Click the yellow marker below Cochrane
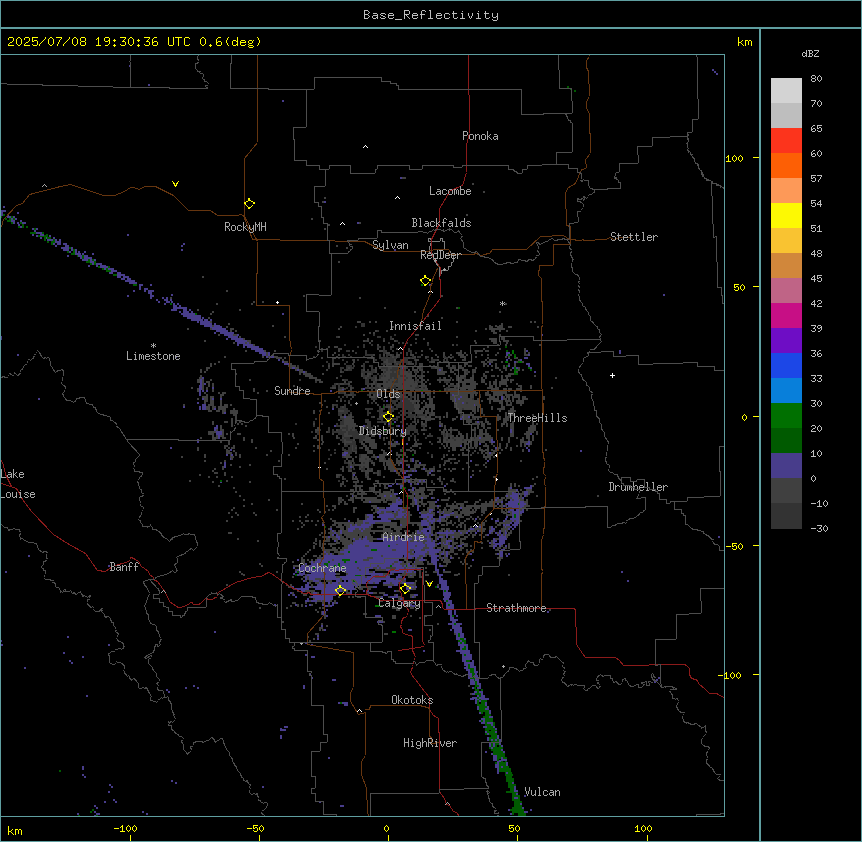 click(x=340, y=591)
